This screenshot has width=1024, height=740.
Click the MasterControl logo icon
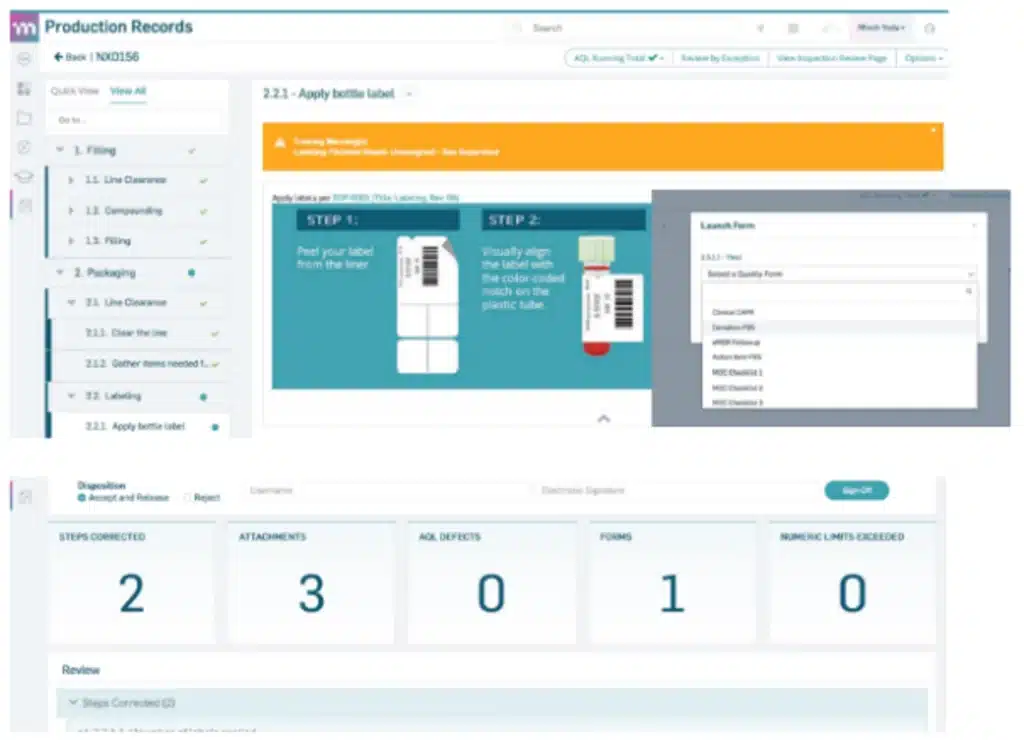(24, 28)
